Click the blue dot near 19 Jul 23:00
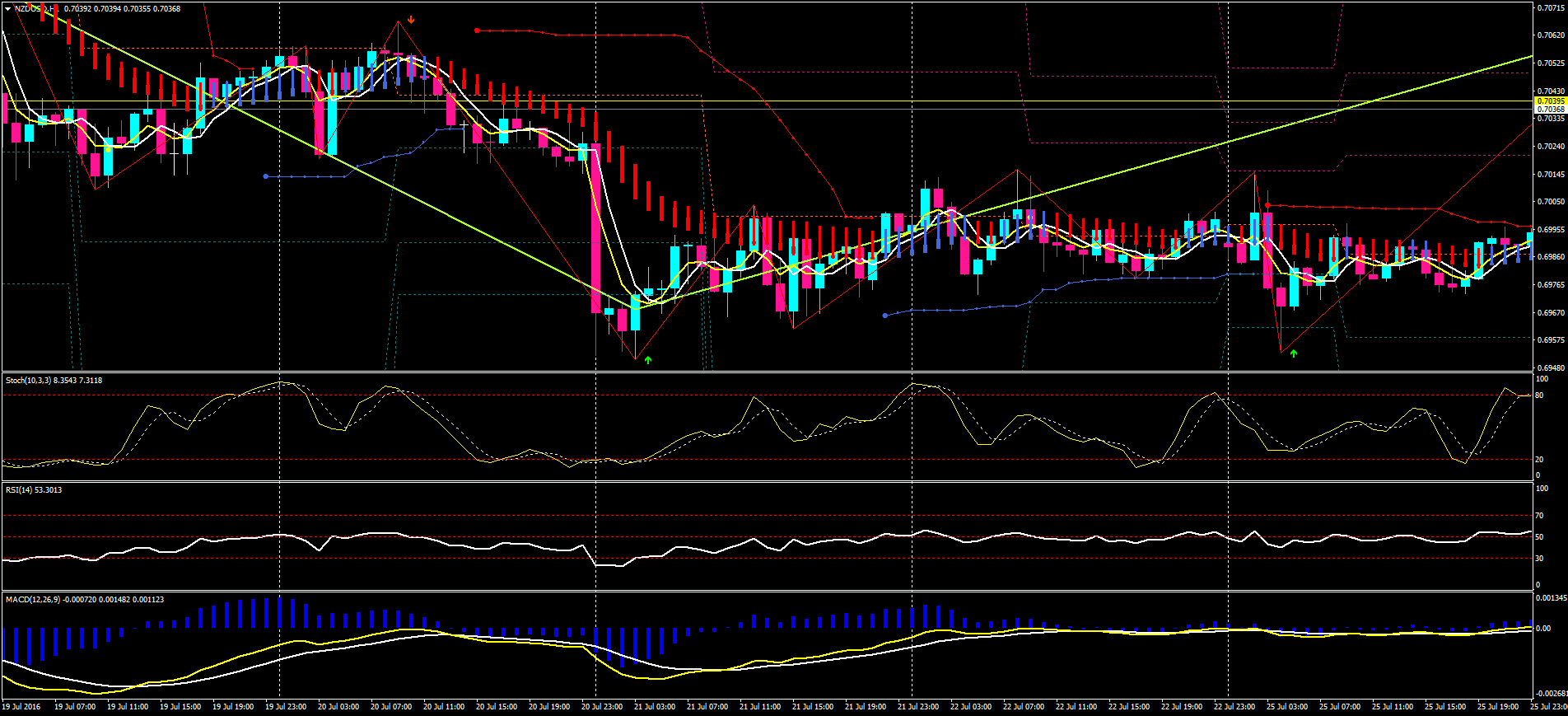 point(265,176)
